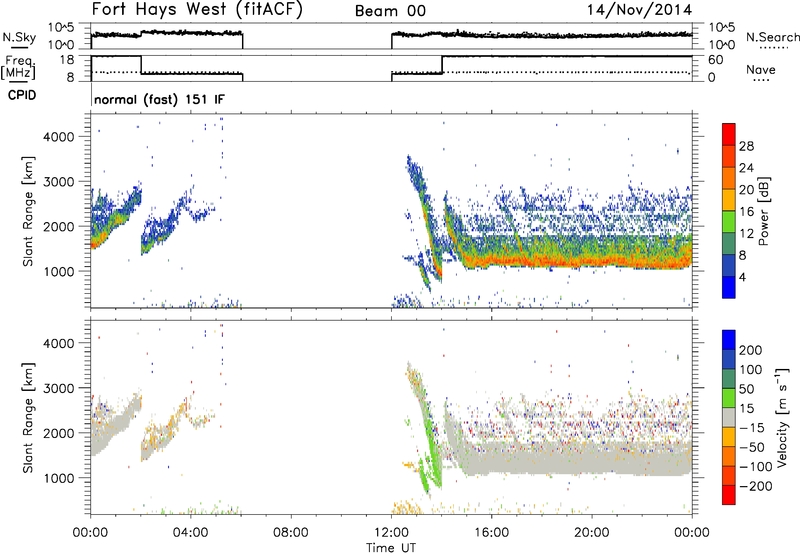The image size is (800, 554).
Task: Click the 'Freq. [MHz]' axis label
Action: click(18, 67)
